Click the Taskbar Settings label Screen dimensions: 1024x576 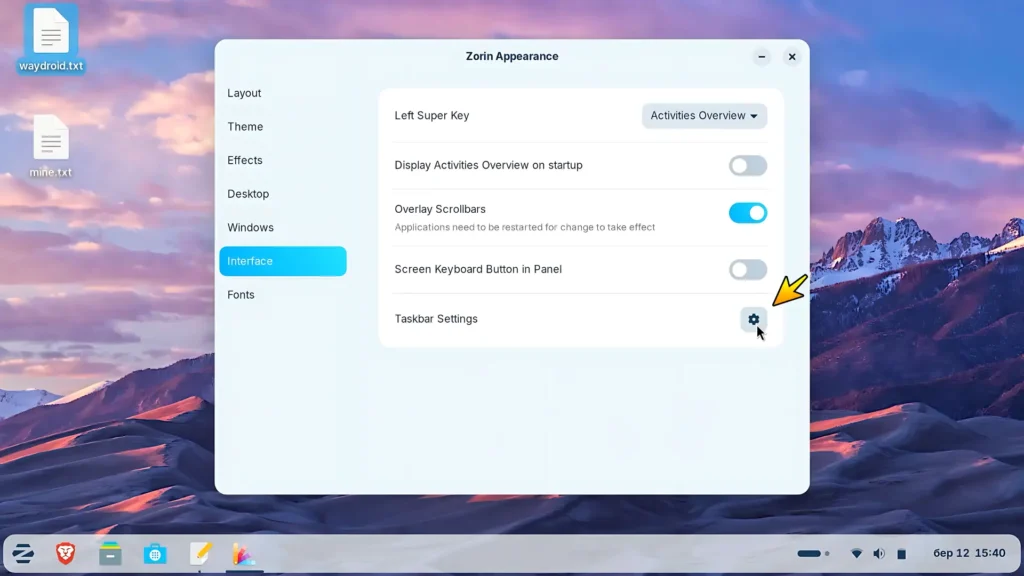tap(436, 319)
